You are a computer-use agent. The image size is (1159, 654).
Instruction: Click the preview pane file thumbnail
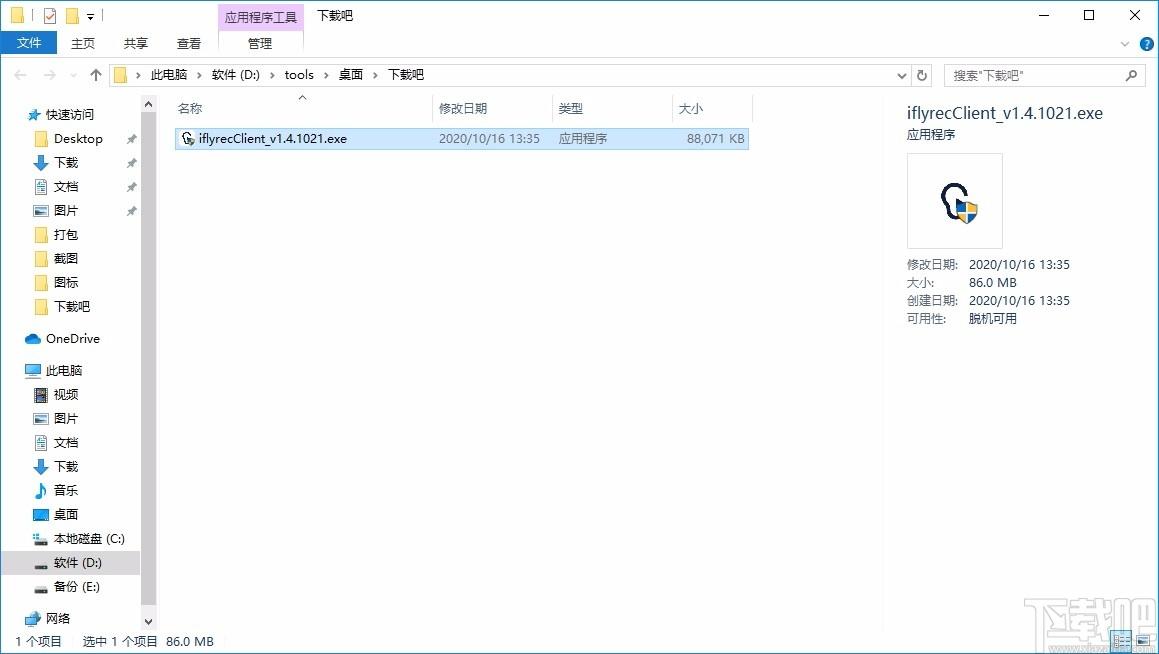(x=955, y=201)
